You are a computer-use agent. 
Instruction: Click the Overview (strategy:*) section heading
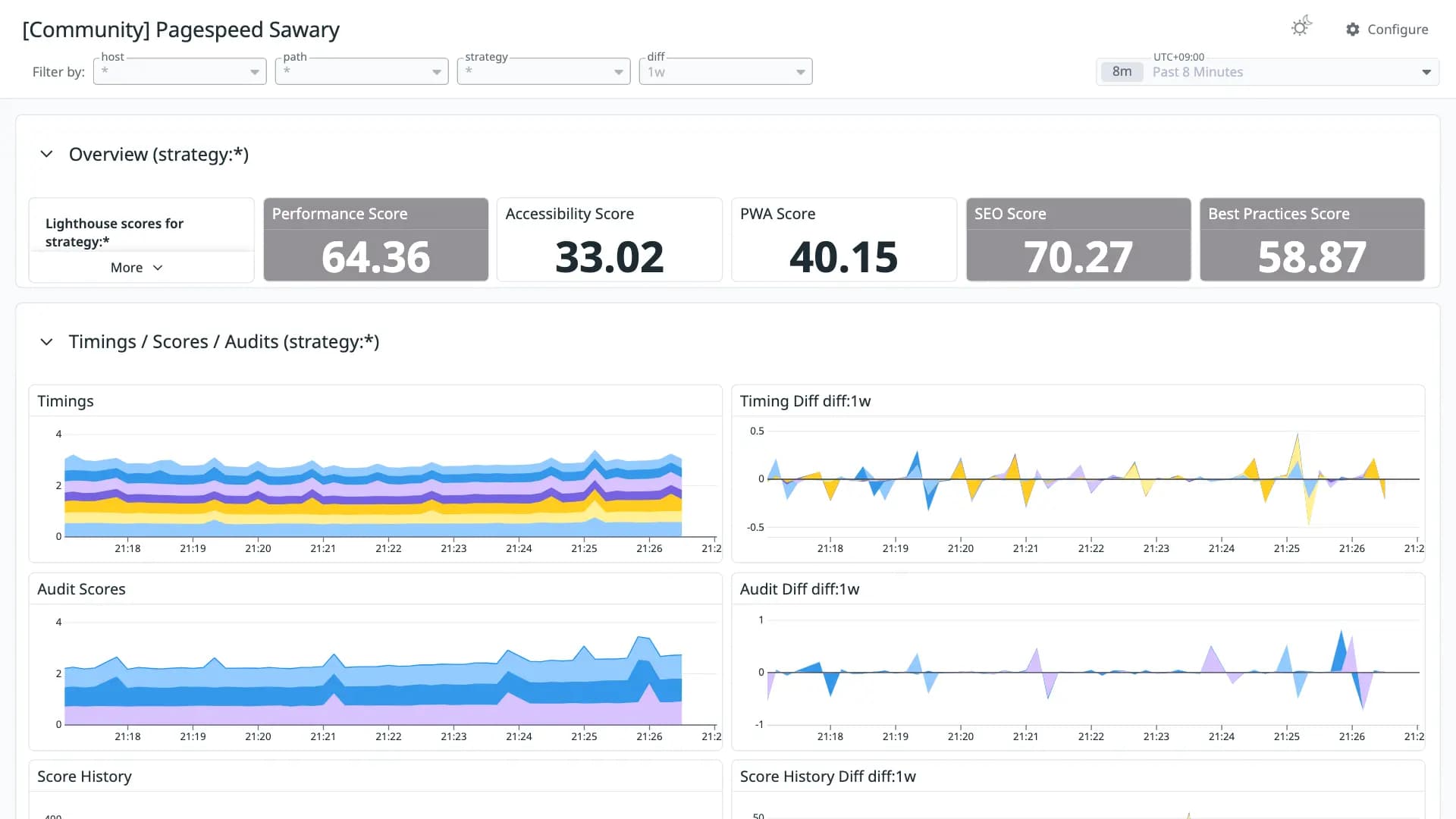tap(158, 154)
